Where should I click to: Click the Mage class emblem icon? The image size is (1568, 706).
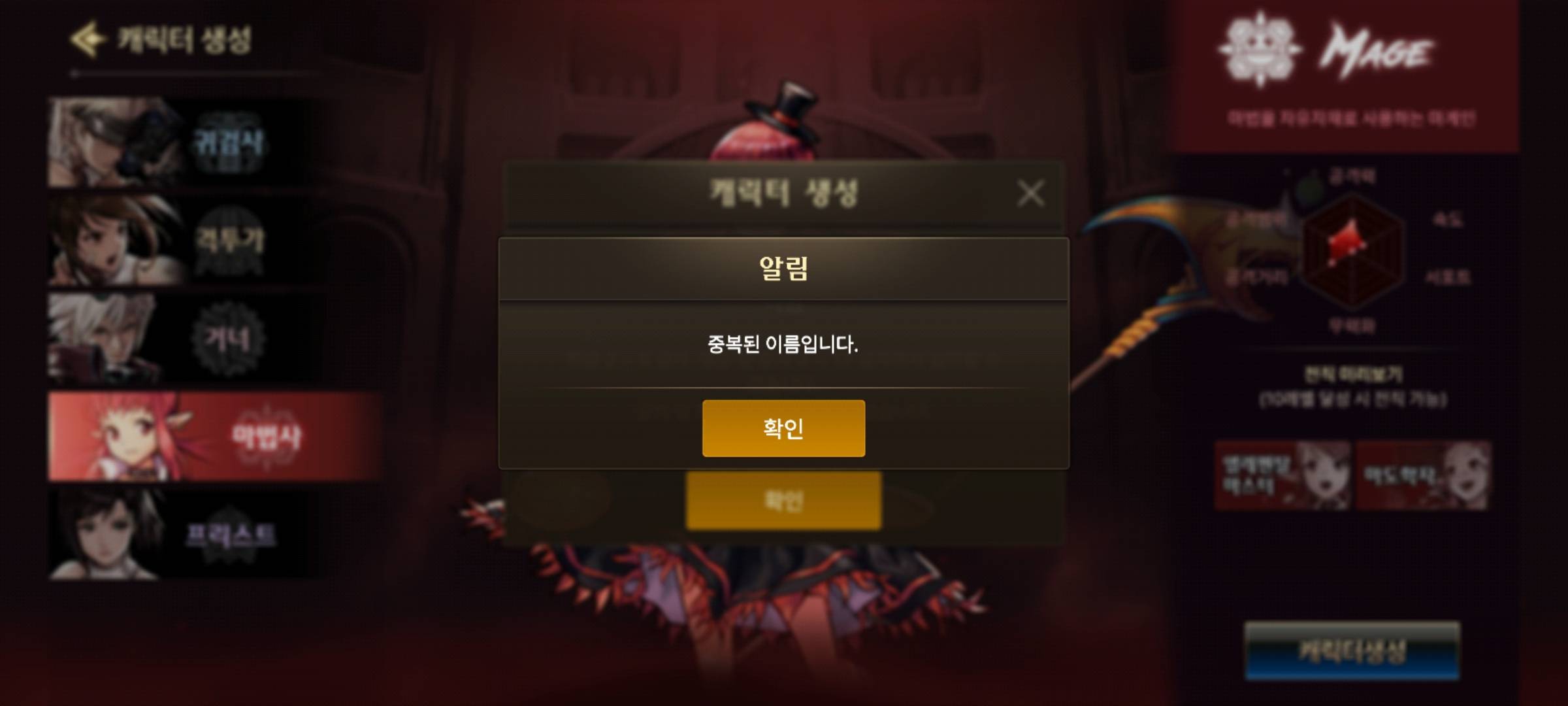point(1260,50)
